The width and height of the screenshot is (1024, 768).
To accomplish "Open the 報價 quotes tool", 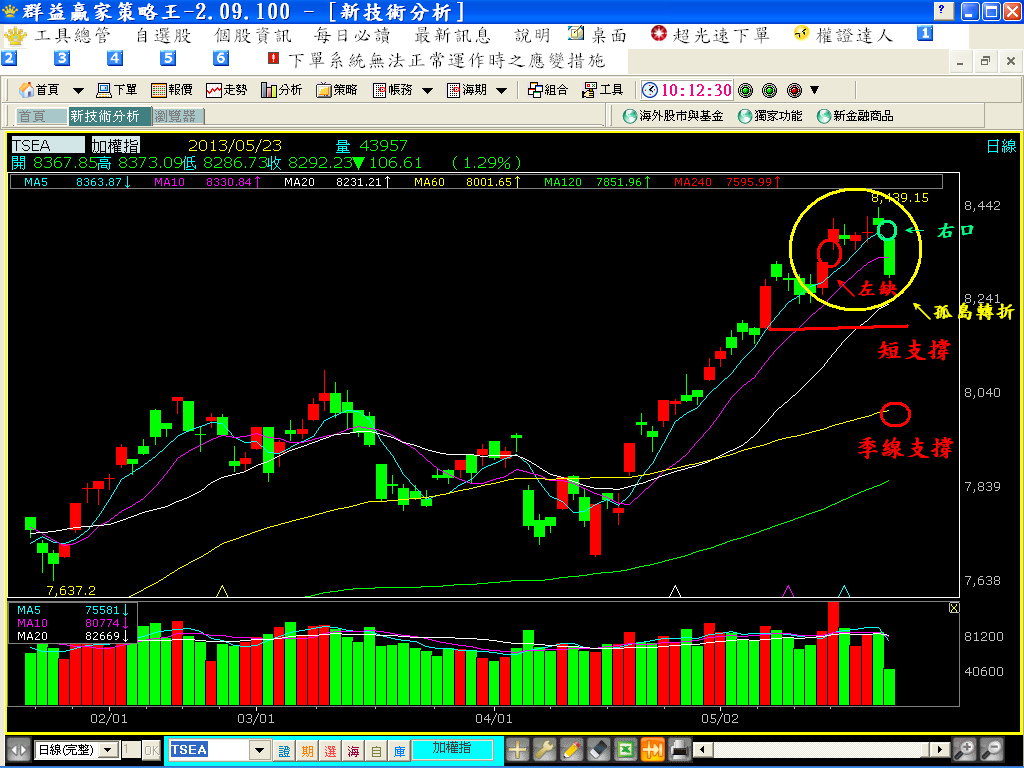I will tap(172, 90).
